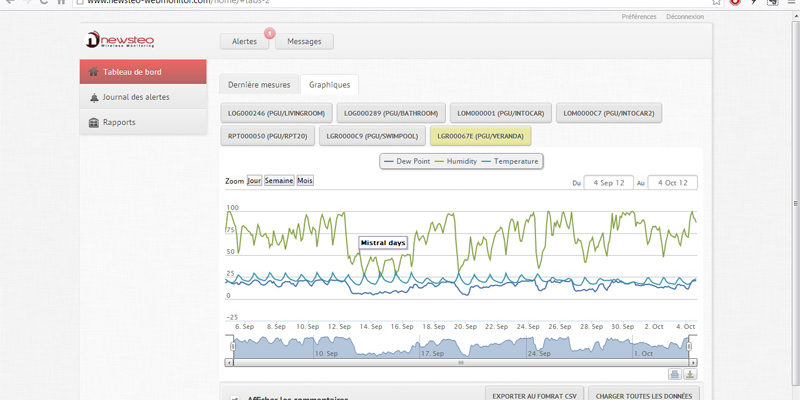Click Exporter au format CSV
Viewport: 800px width, 400px height.
click(534, 395)
